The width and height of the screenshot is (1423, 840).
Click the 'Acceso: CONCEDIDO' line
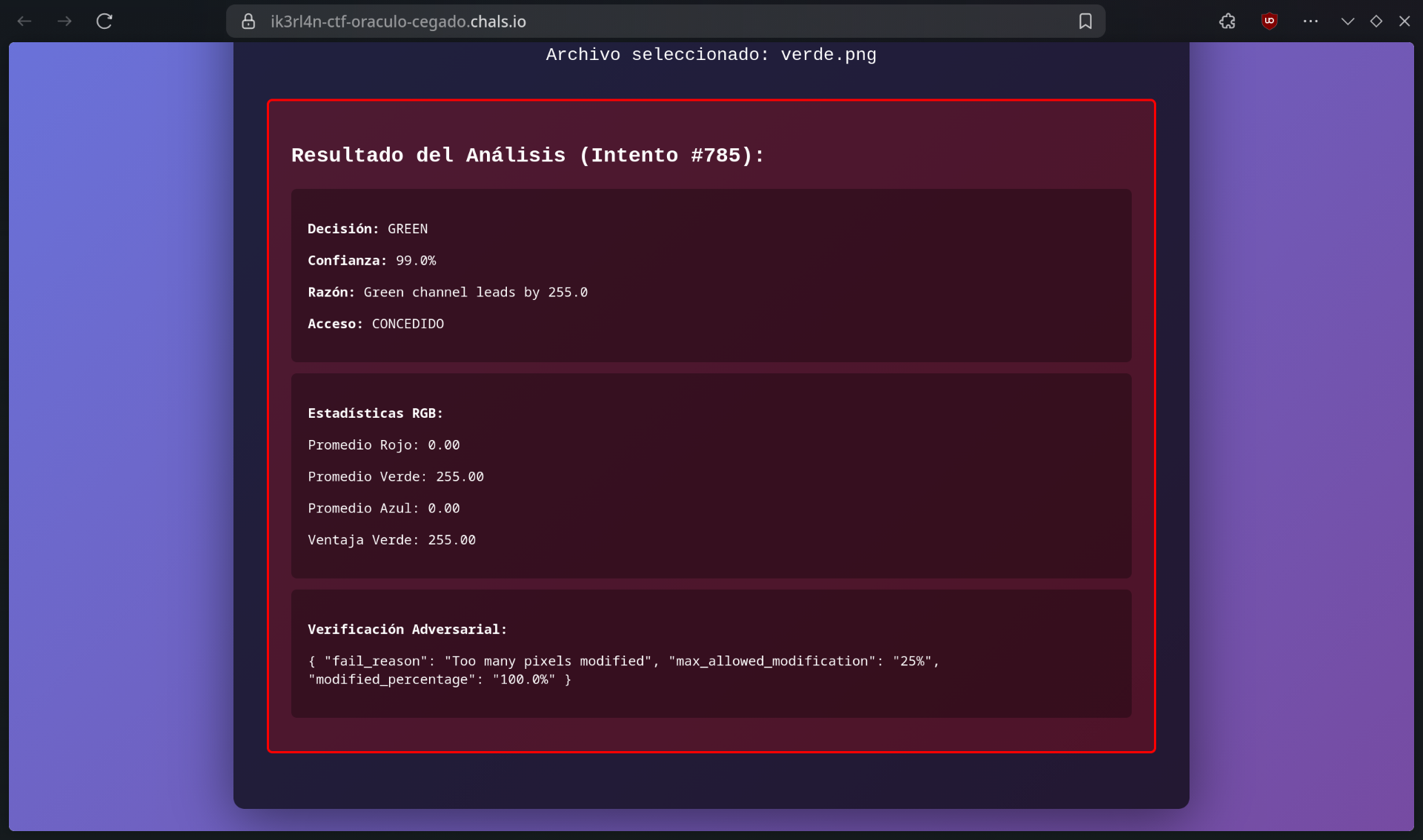[376, 324]
